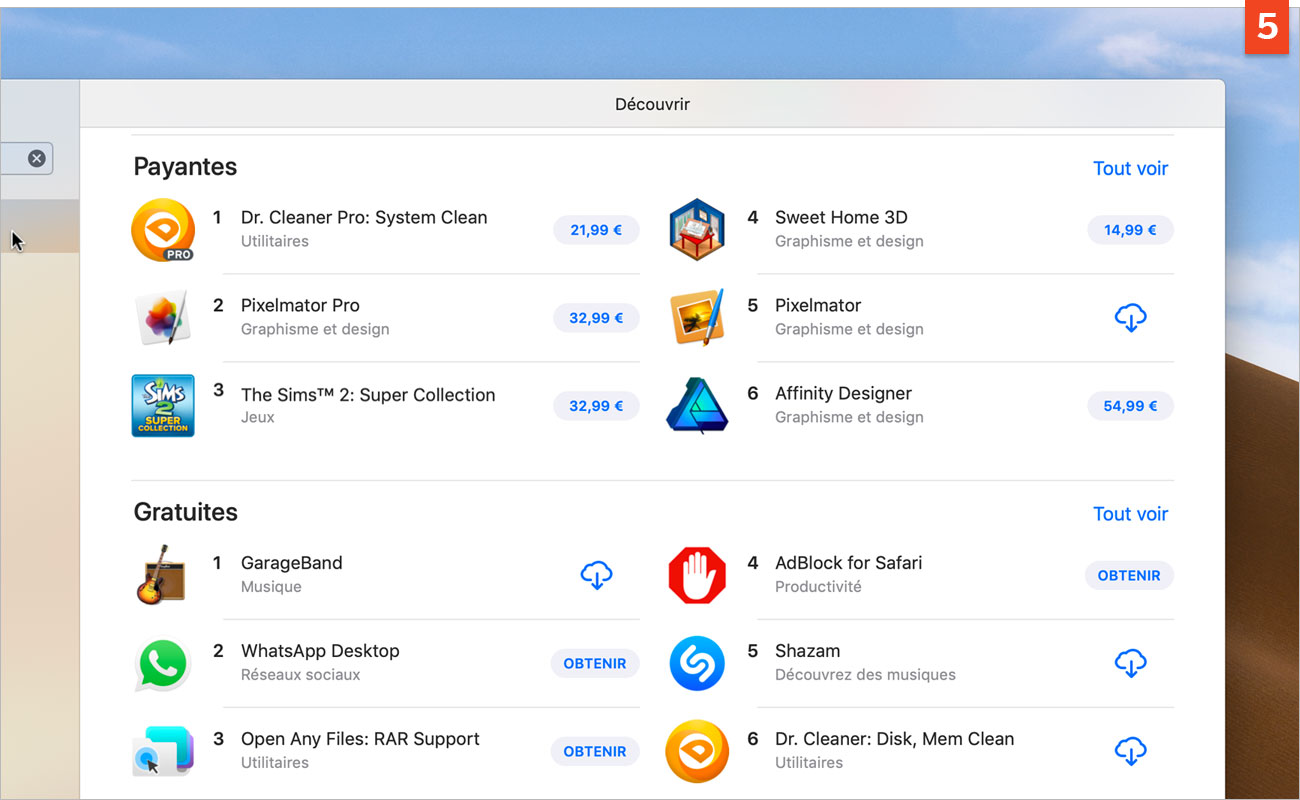Buy Sweet Home 3D for 14,99 €
Viewport: 1300px width, 800px height.
(x=1130, y=230)
